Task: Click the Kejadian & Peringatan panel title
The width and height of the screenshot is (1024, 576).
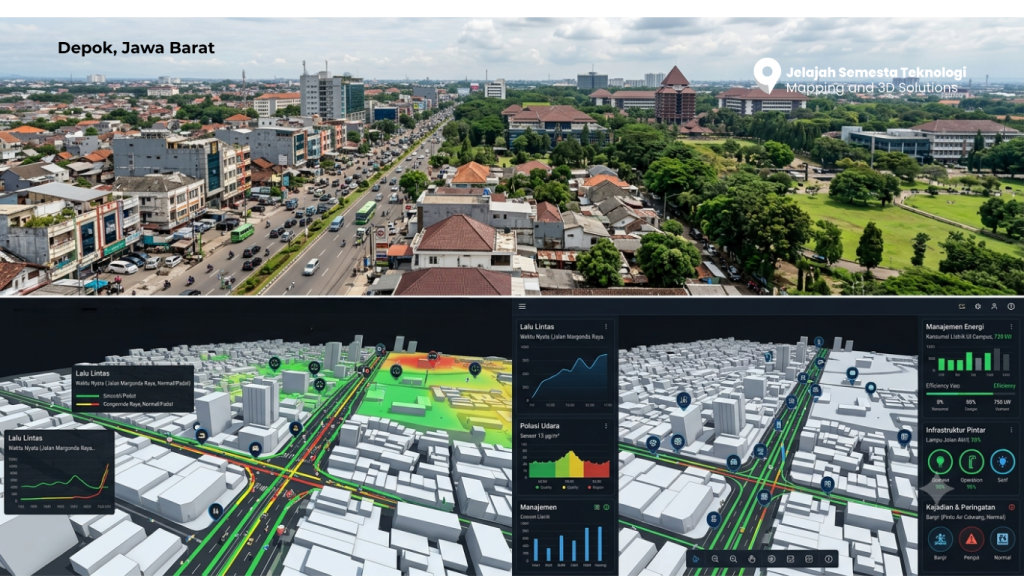Action: 960,507
